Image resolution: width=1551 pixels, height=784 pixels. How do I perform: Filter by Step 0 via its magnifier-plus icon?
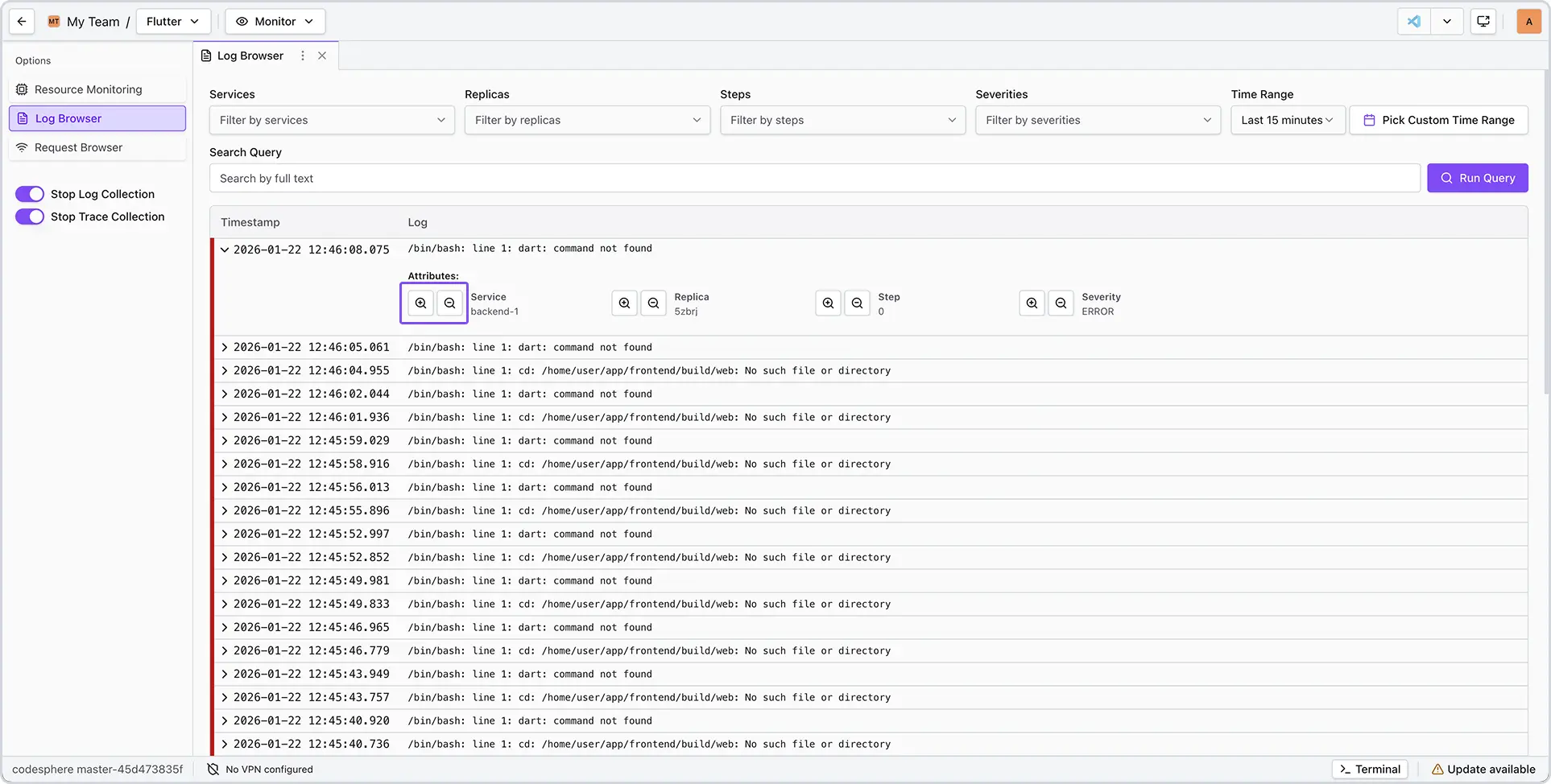828,303
